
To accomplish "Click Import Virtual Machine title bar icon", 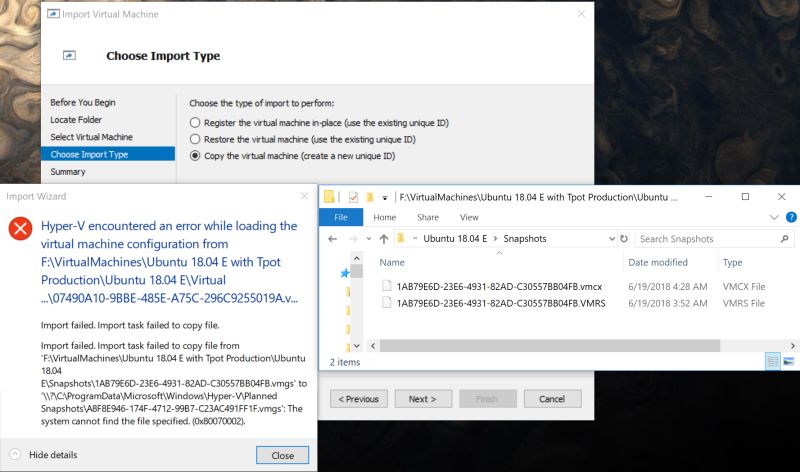I will coord(53,14).
